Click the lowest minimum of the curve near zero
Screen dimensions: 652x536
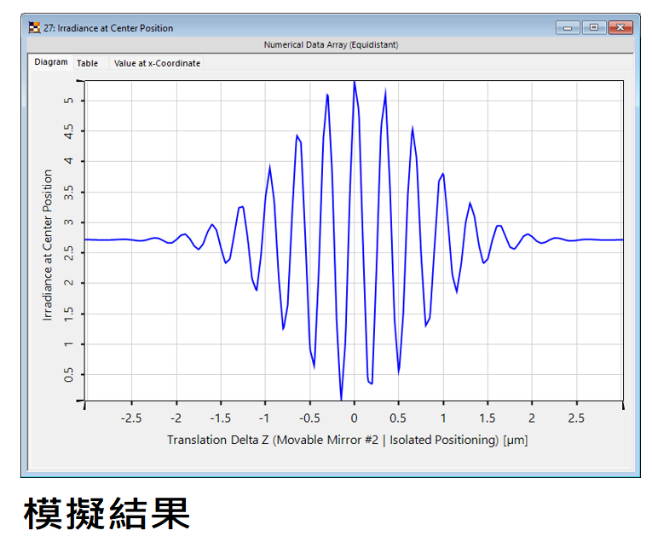tap(341, 397)
